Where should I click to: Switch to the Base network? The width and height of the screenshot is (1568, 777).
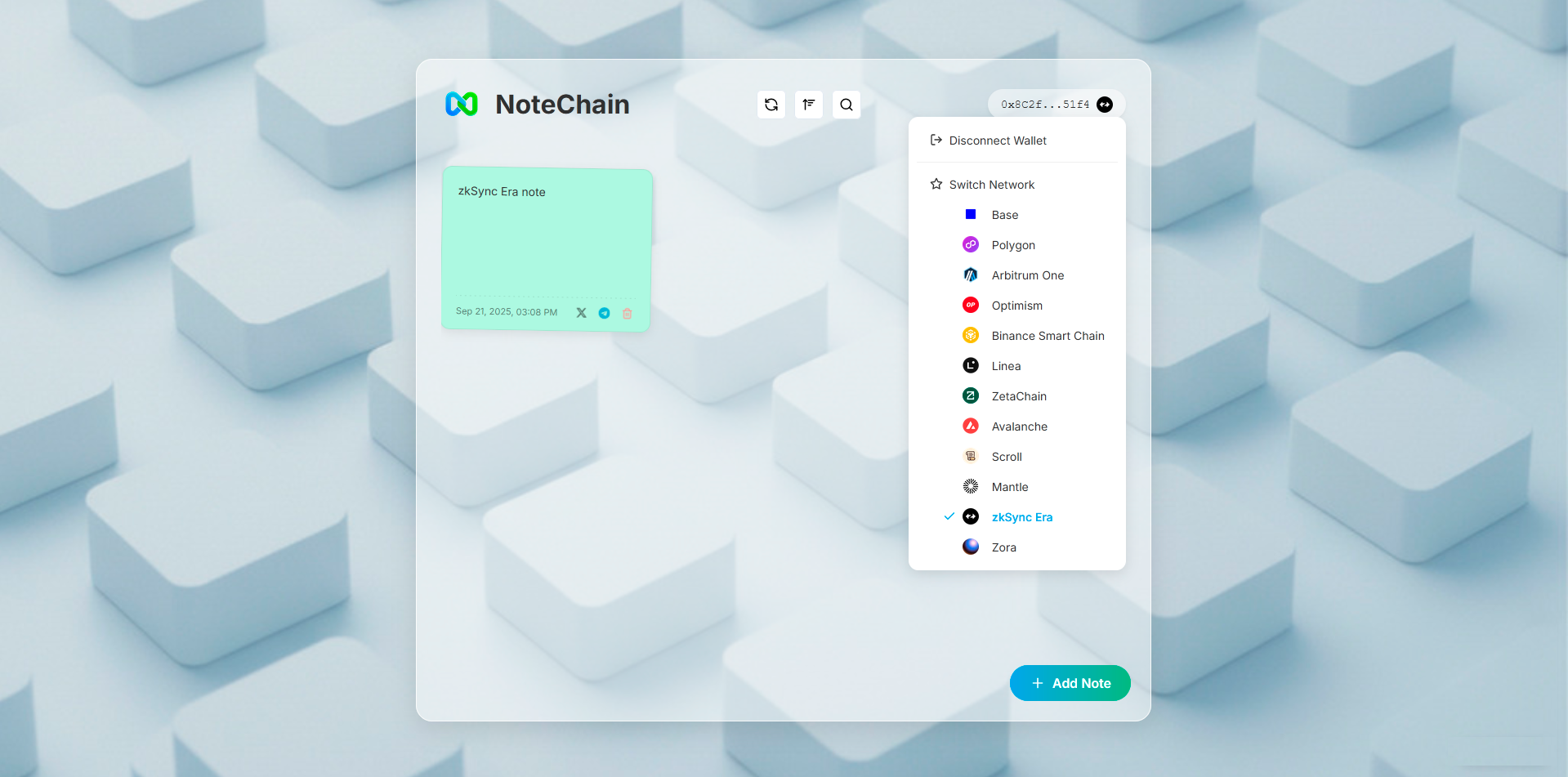point(1004,214)
